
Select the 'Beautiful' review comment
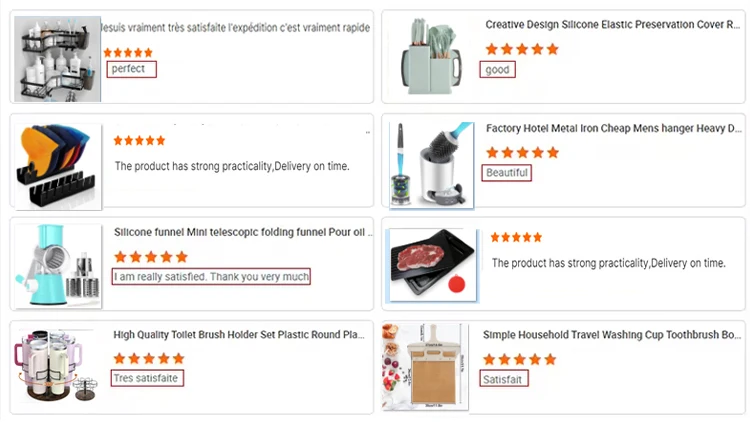pyautogui.click(x=506, y=173)
